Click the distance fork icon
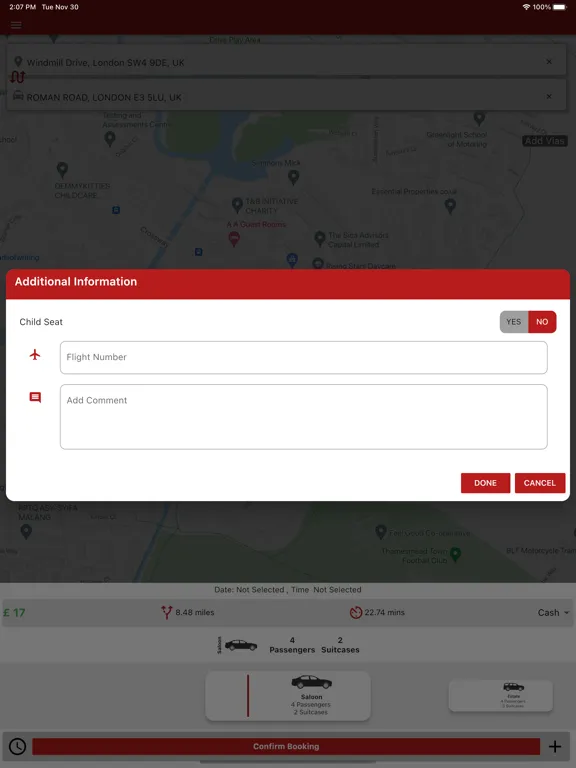The image size is (576, 768). (167, 612)
